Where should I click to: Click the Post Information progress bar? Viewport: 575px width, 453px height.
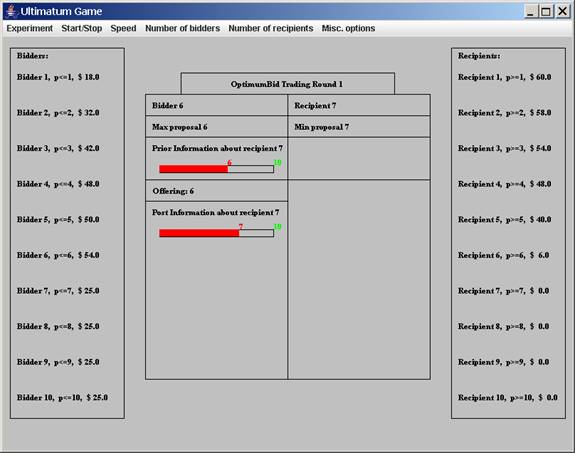click(x=216, y=233)
